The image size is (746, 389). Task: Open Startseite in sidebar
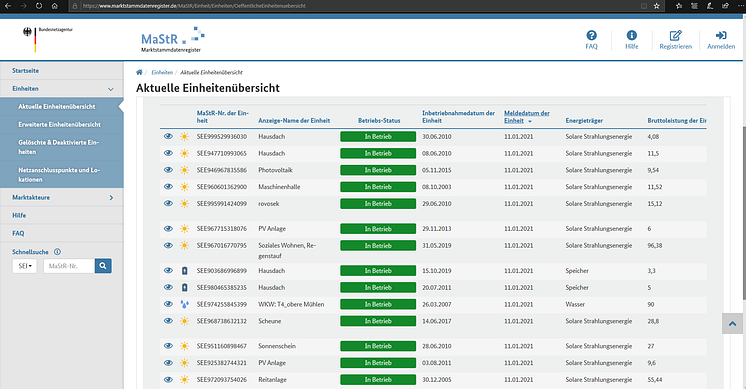point(26,70)
